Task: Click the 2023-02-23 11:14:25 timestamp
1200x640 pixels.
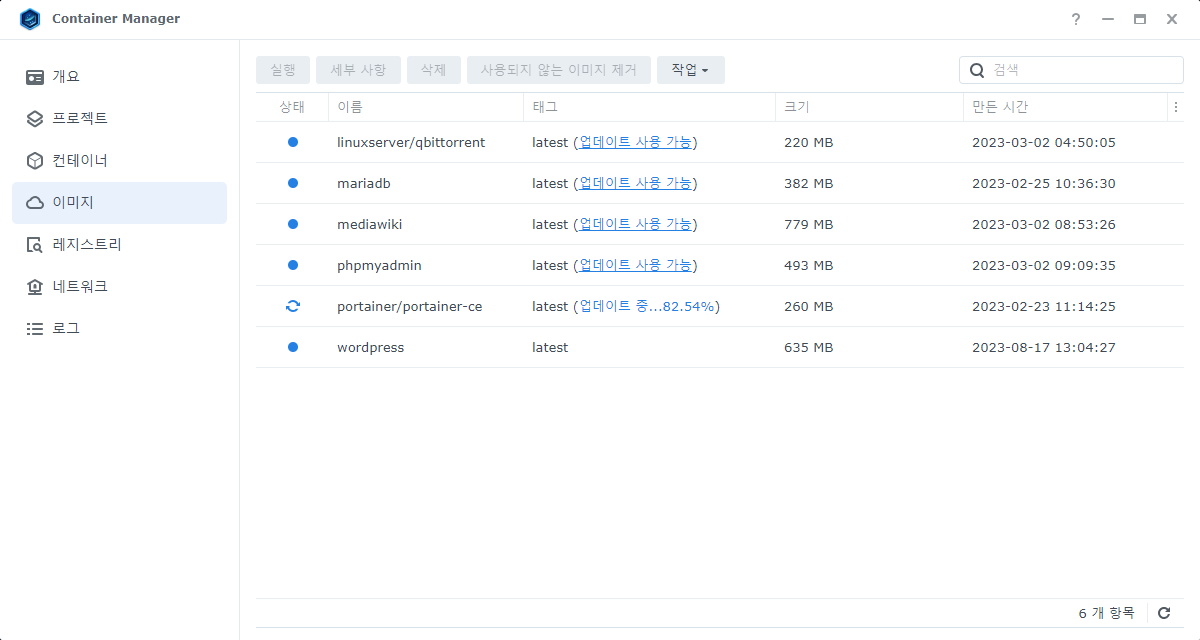Action: [x=1044, y=306]
